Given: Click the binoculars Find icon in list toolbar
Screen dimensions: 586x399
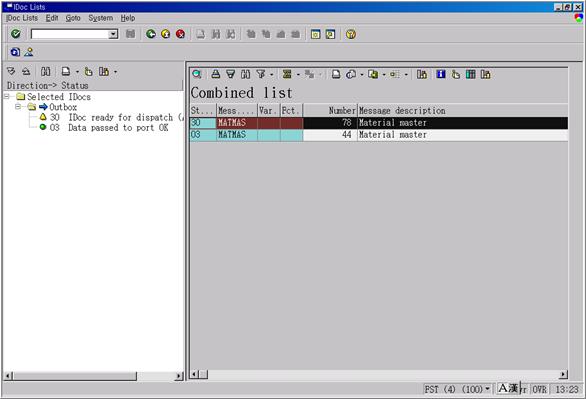Looking at the screenshot, I should [246, 74].
